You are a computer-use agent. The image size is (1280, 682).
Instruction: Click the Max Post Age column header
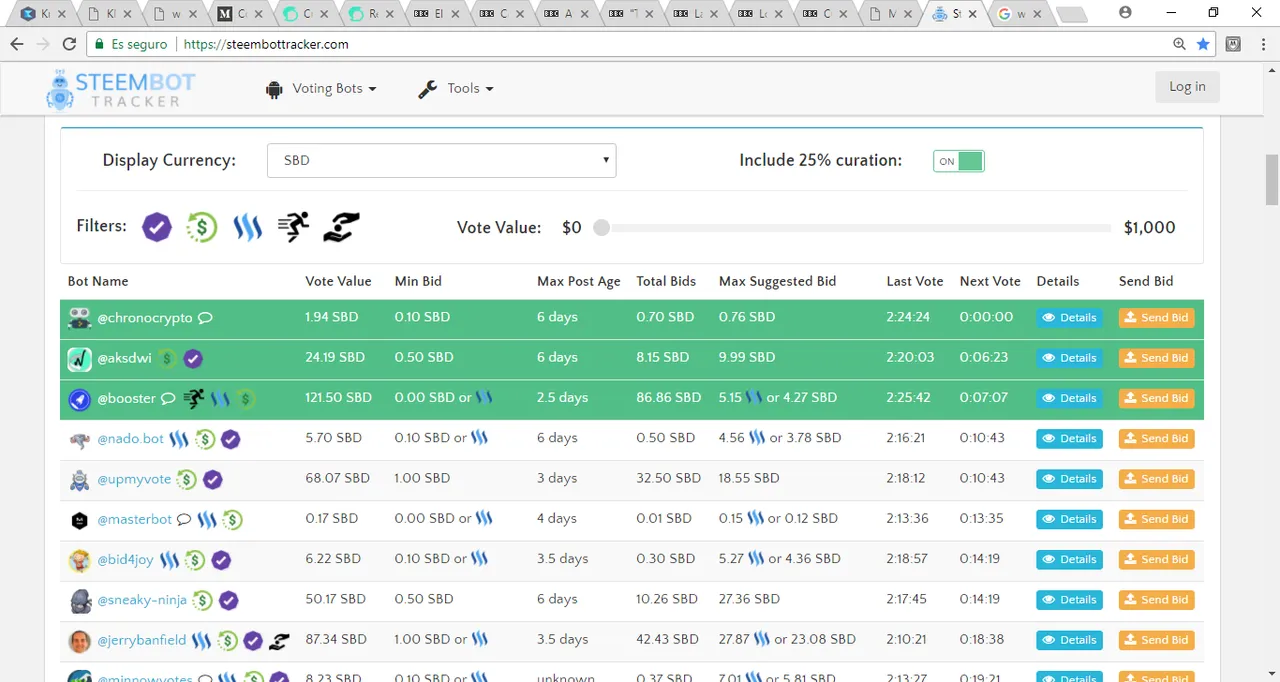pos(579,281)
